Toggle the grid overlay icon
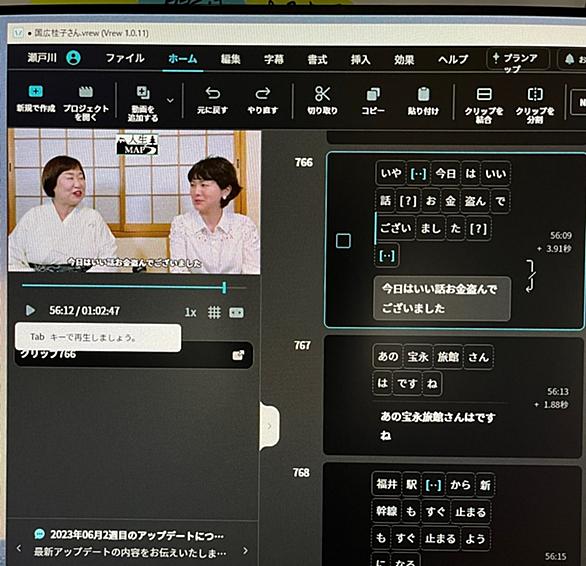 [x=214, y=312]
